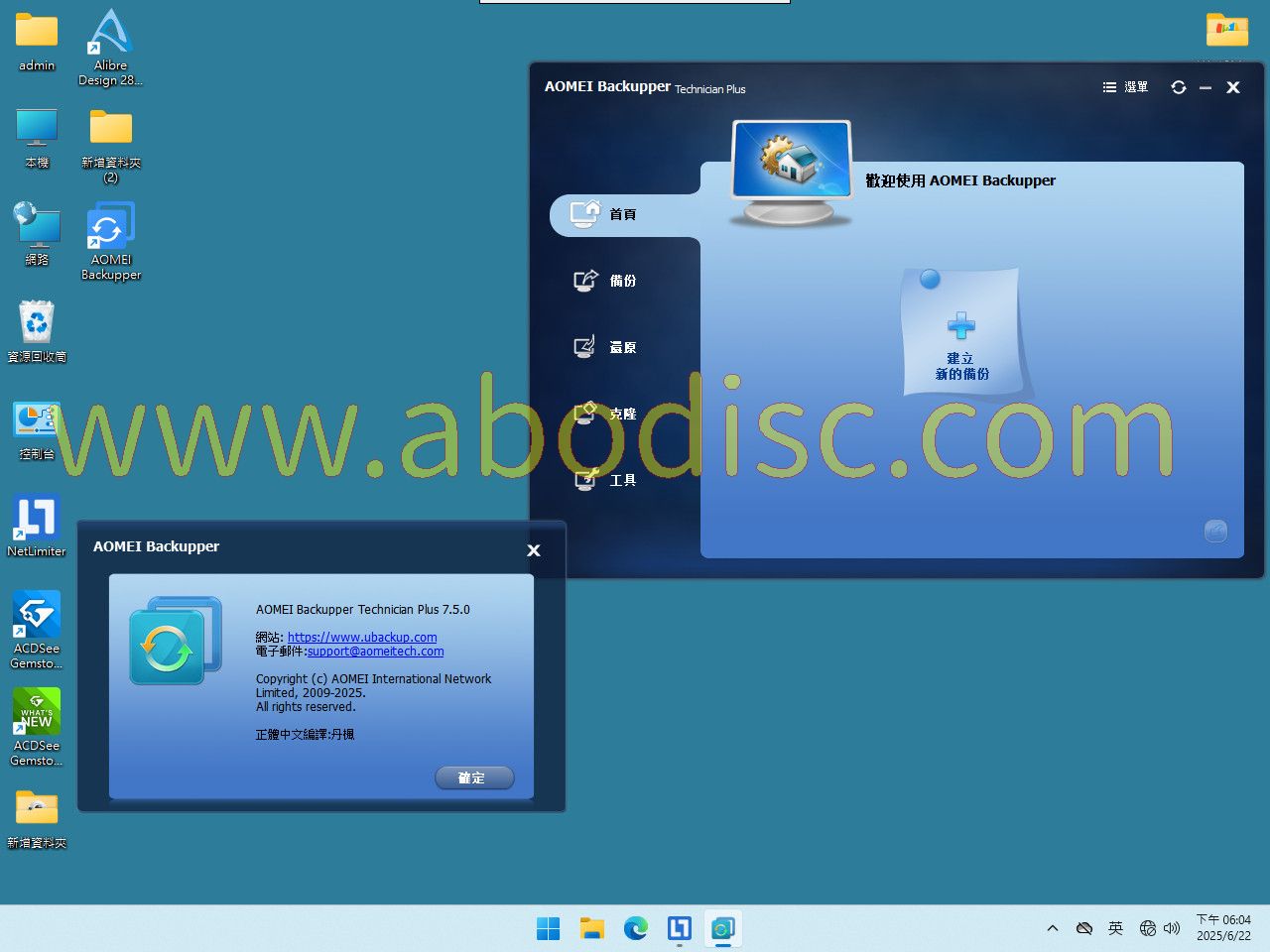Close the AOMEI Backupper About dialog
This screenshot has height=952, width=1270.
[534, 550]
